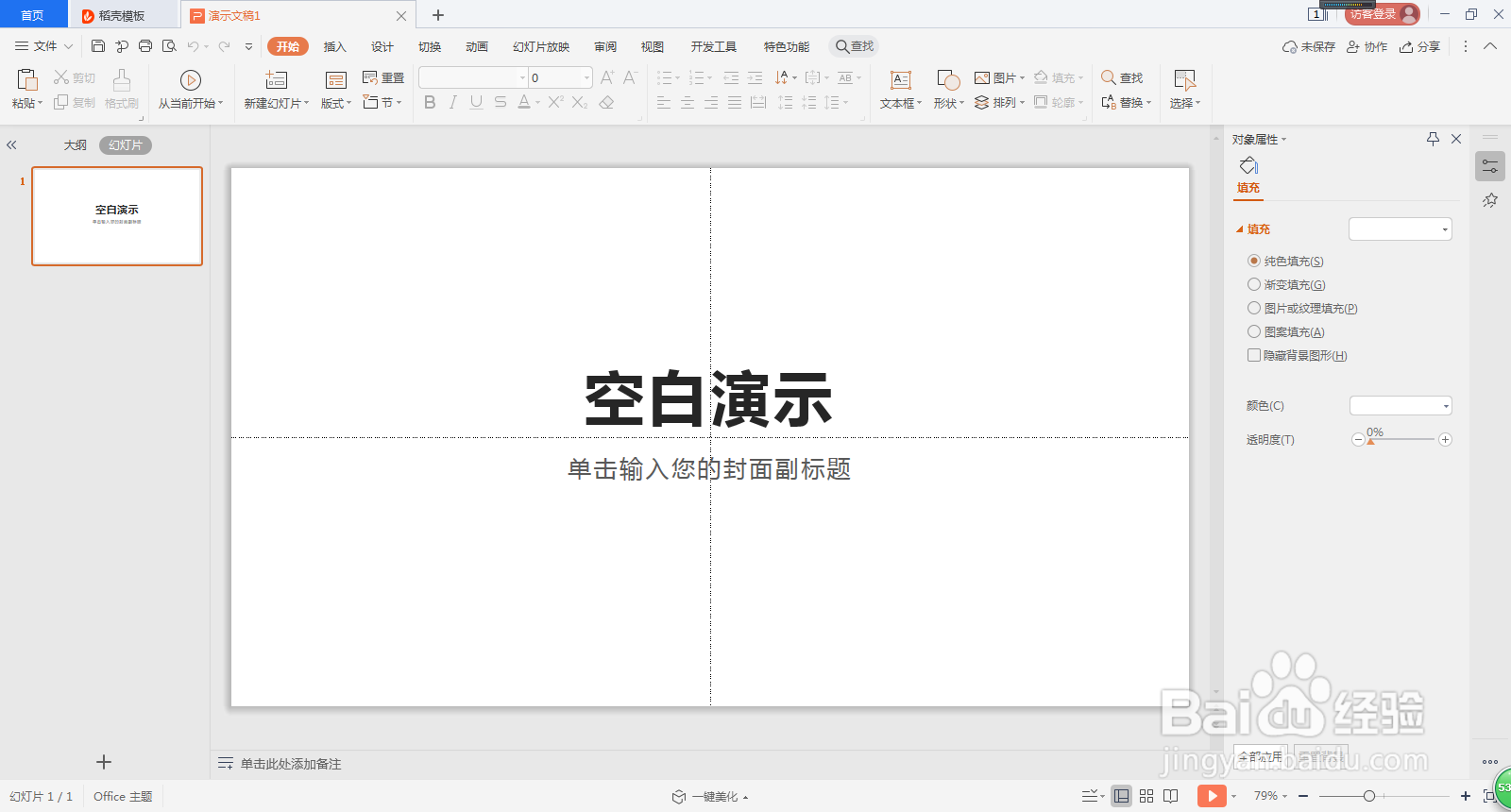
Task: Open the fill preset dropdown in properties panel
Action: [1400, 228]
